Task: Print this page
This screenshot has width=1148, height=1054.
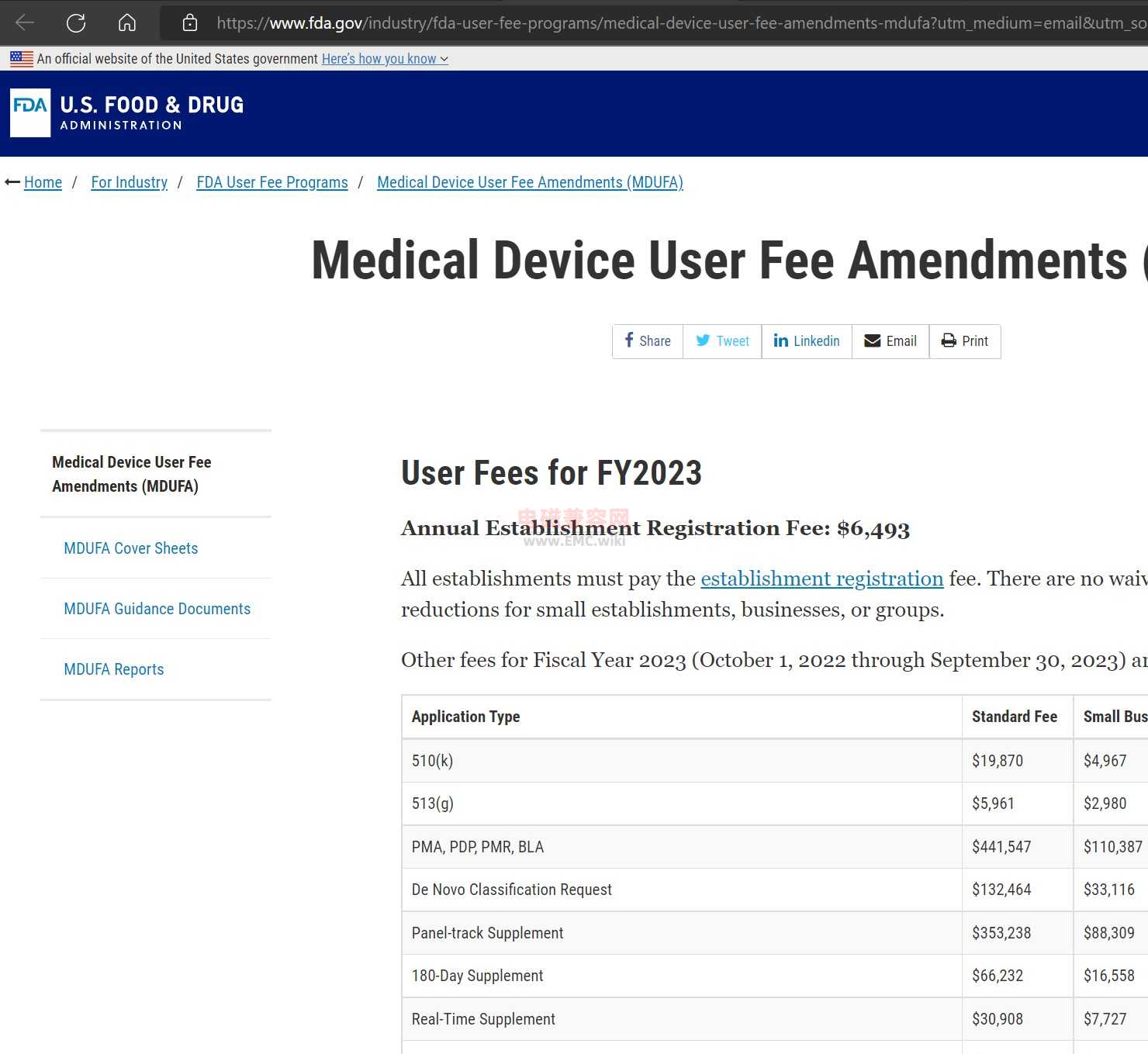Action: click(x=965, y=341)
